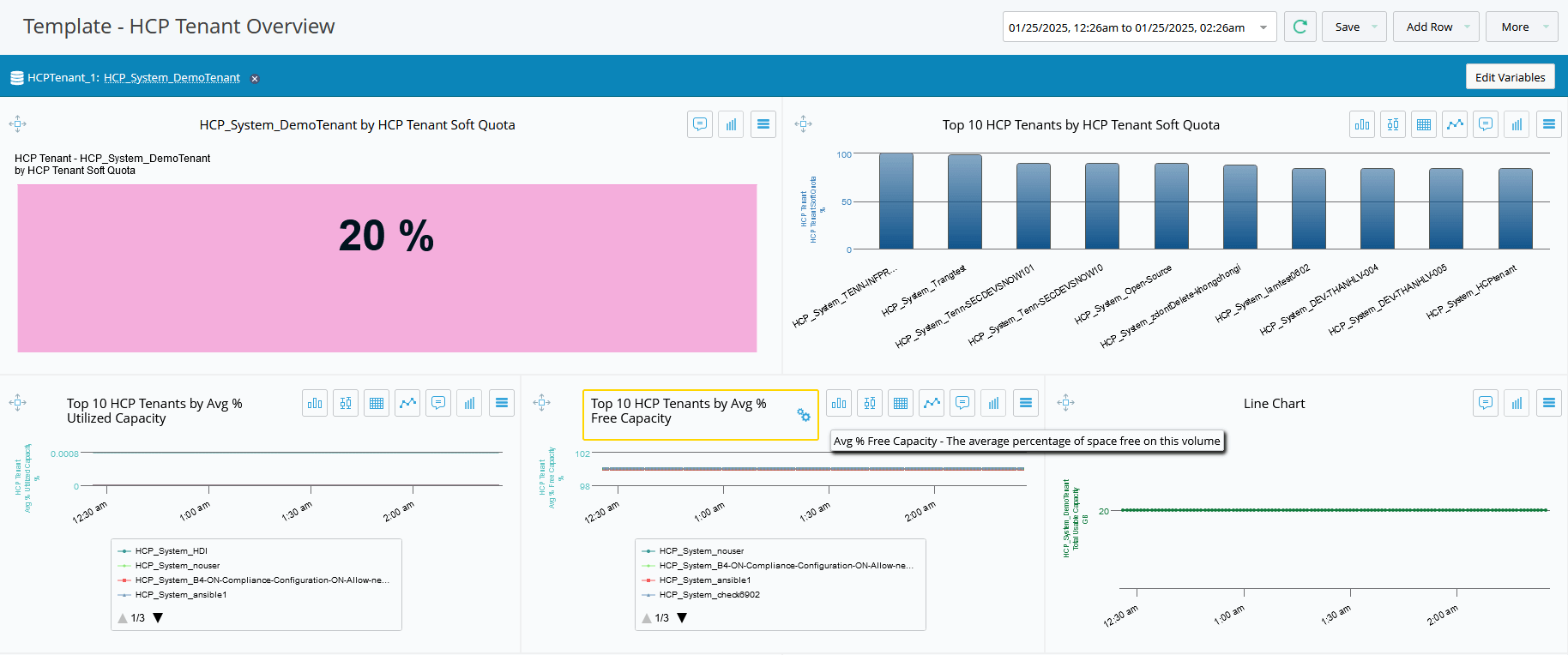Open the More dropdown button
The height and width of the screenshot is (655, 1568).
[1522, 27]
